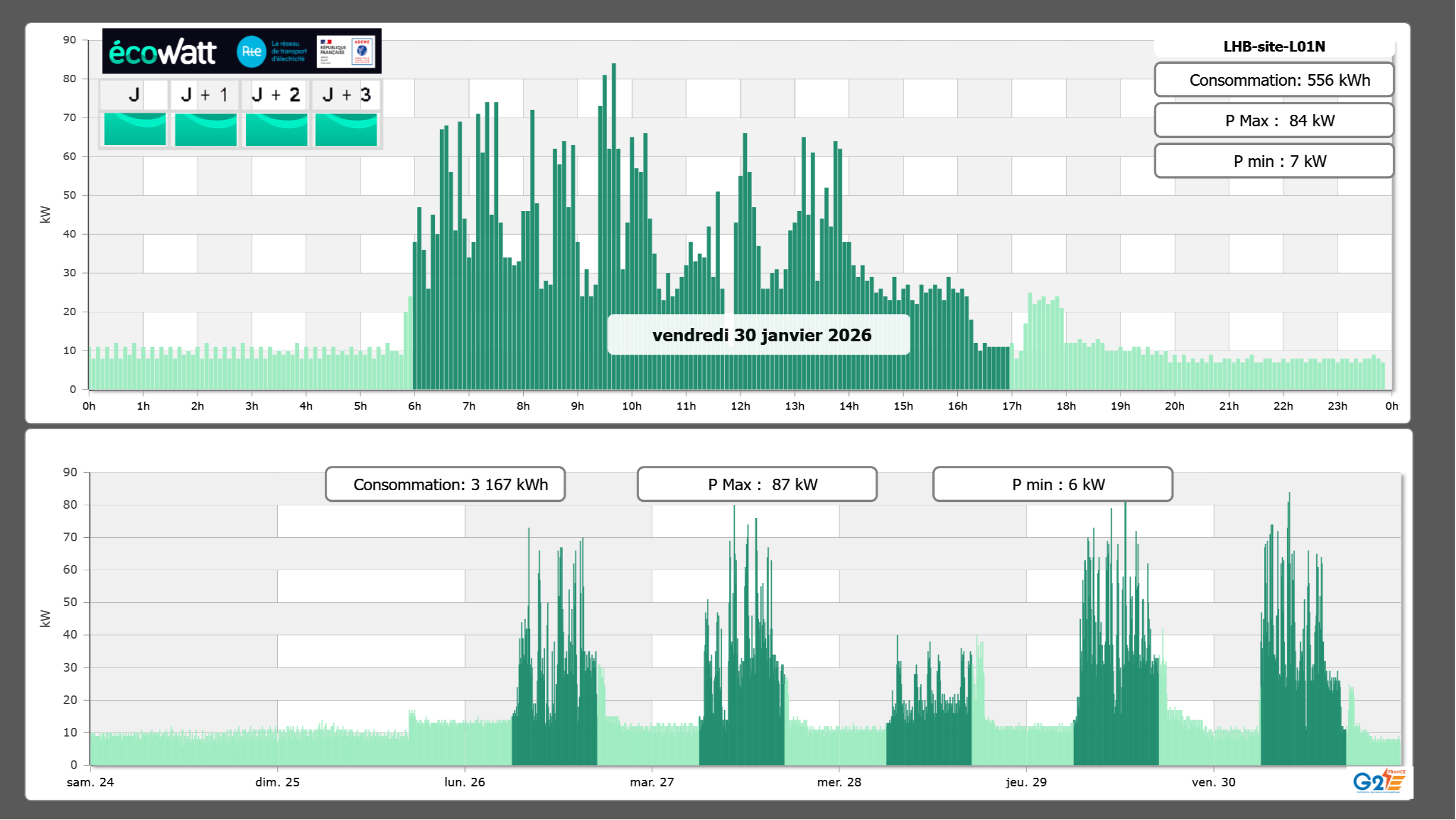Click the vendredi 30 janvier 2026 date label
The image size is (1456, 820).
(761, 335)
